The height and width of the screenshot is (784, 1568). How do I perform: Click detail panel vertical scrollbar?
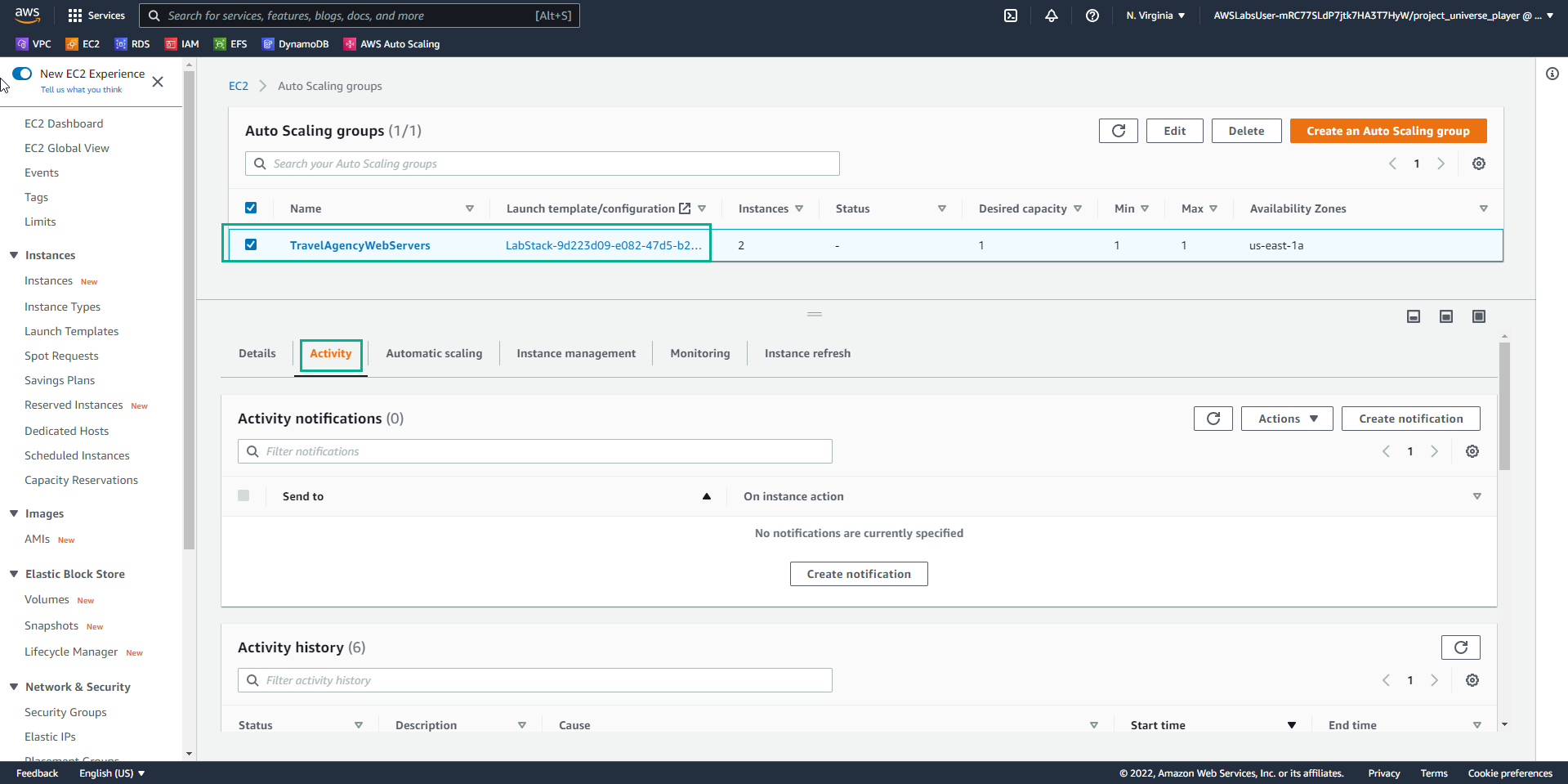1504,406
